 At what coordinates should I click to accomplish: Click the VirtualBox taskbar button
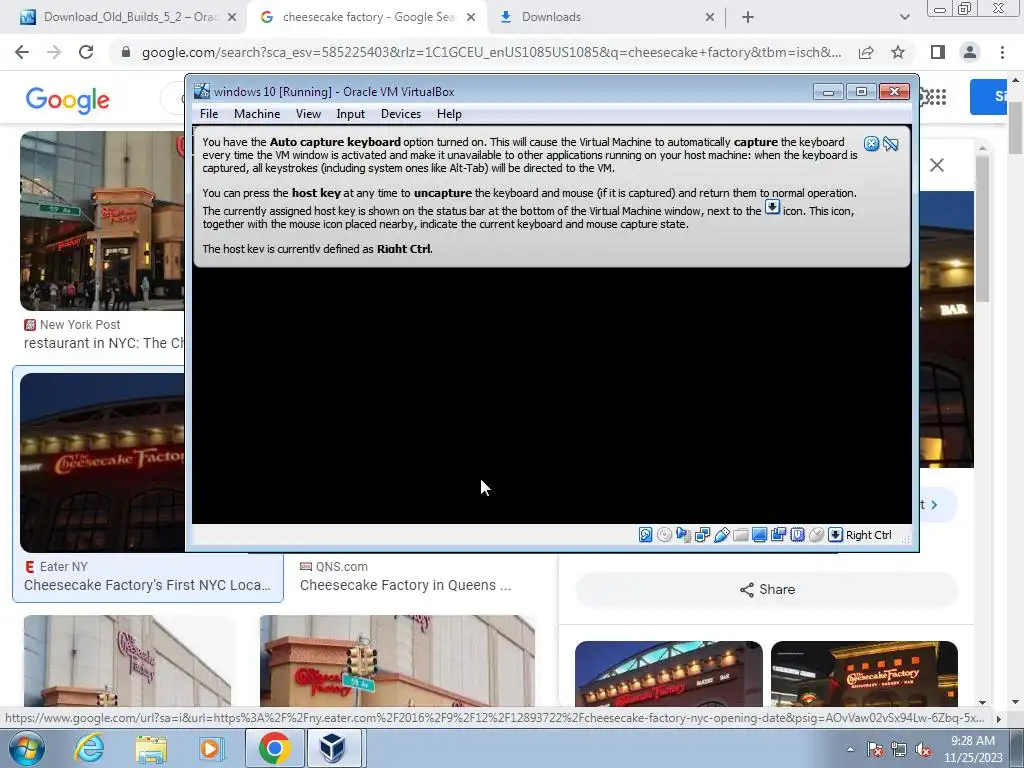tap(332, 748)
